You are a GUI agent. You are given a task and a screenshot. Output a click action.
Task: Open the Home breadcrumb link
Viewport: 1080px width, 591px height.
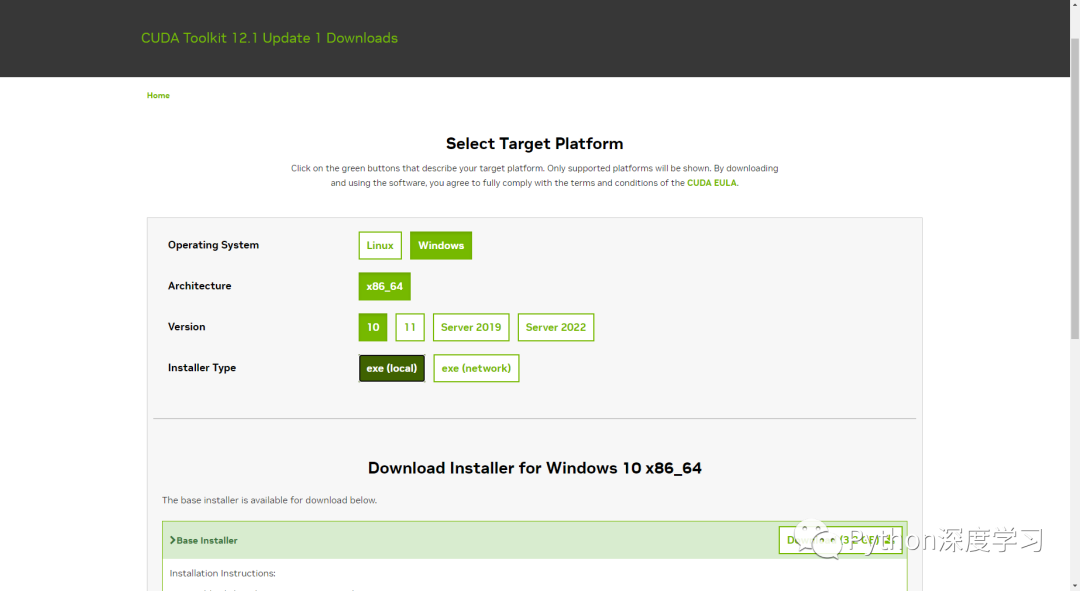(x=158, y=96)
